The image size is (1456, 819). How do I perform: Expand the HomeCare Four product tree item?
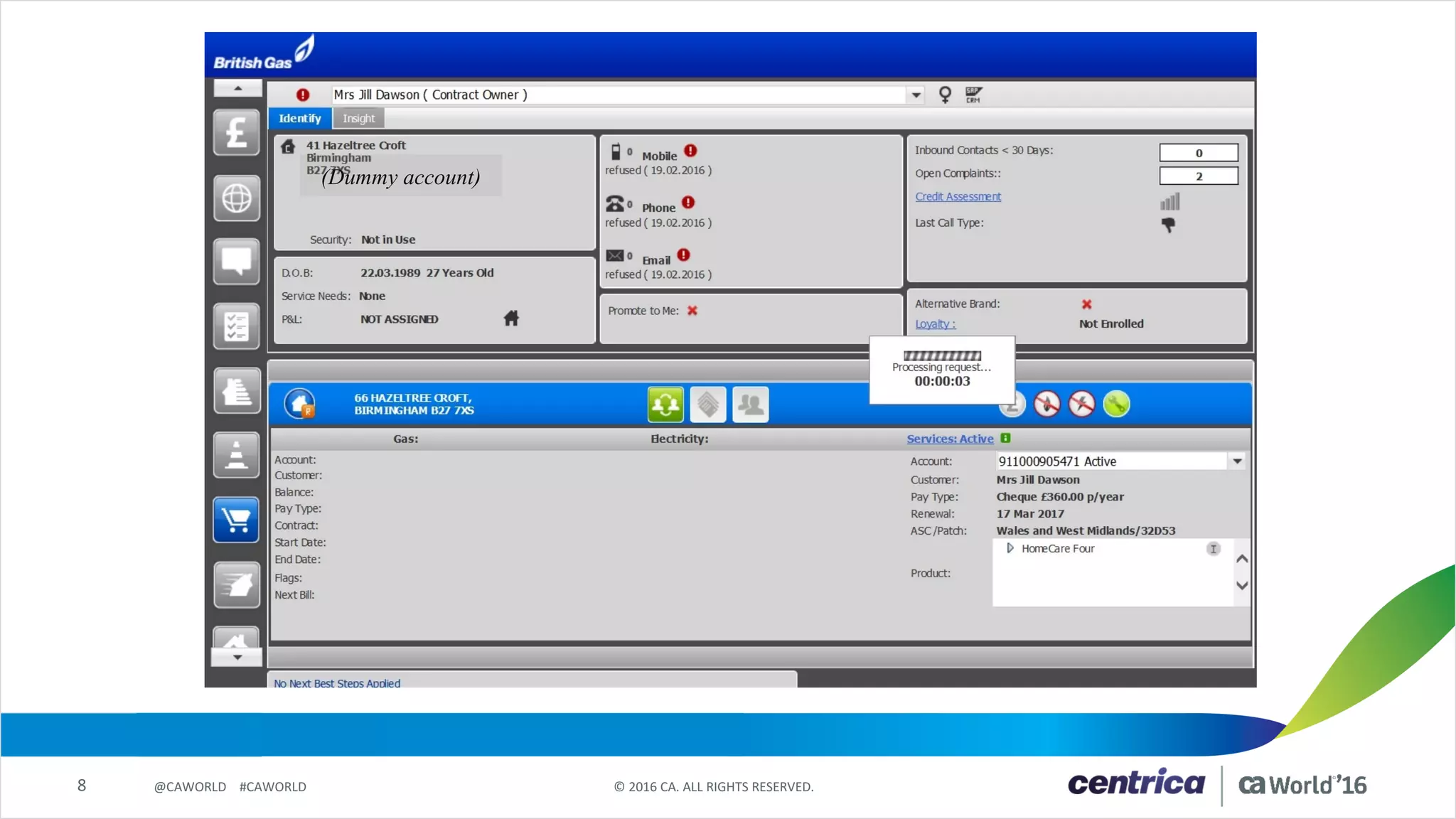pos(1010,548)
